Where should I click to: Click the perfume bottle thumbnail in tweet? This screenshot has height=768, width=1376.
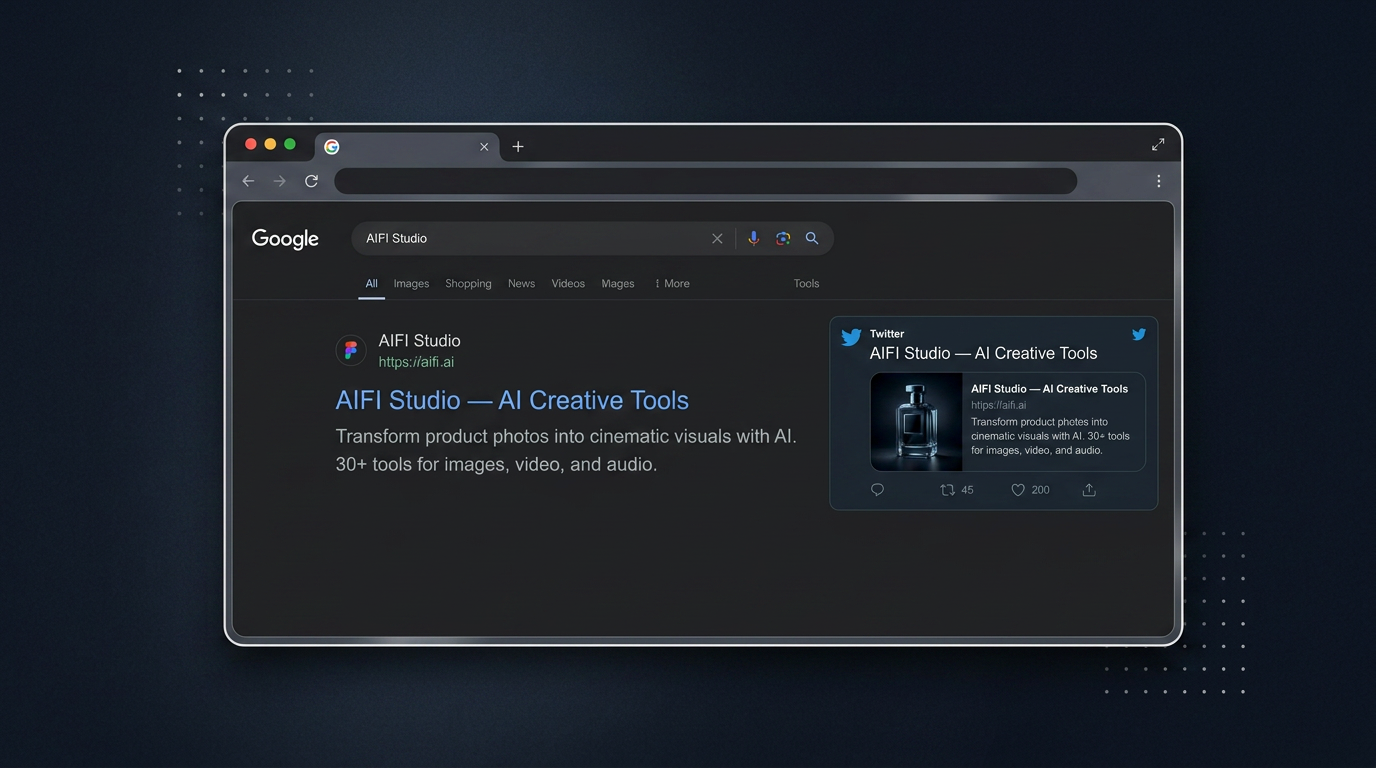click(x=916, y=422)
